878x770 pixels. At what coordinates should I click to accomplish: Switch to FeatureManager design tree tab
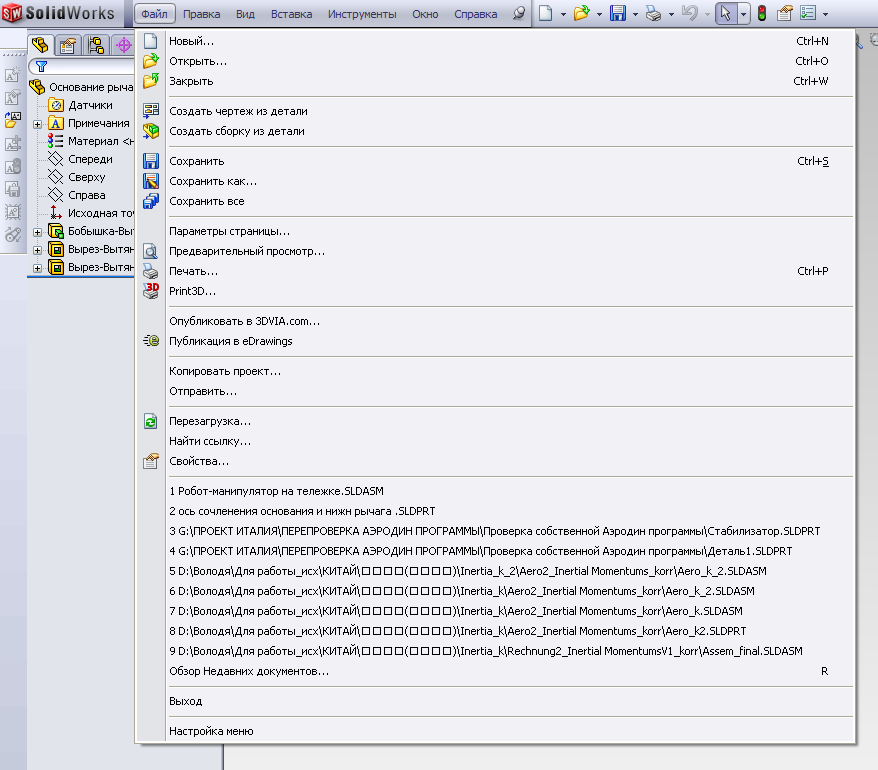click(40, 45)
